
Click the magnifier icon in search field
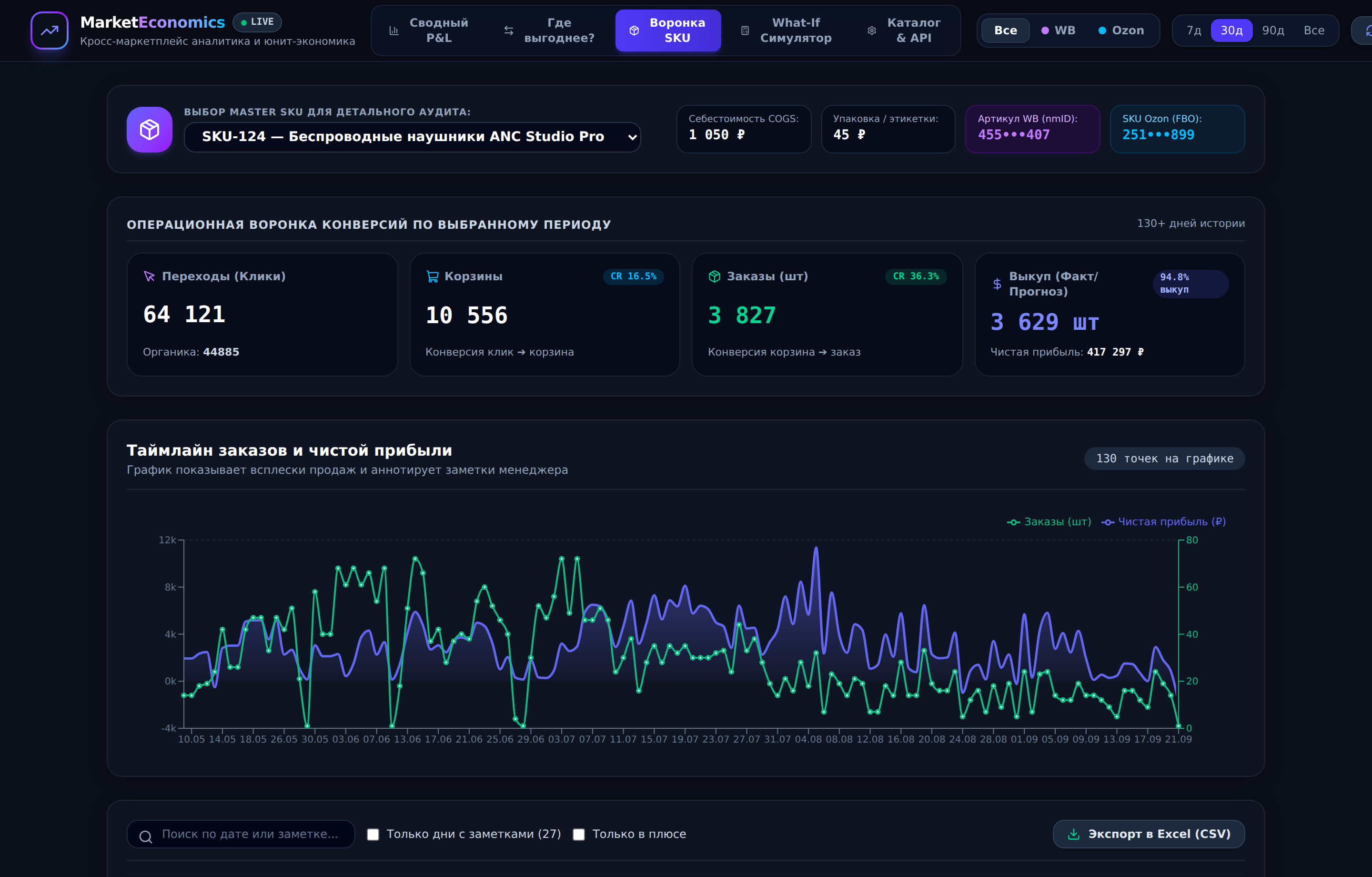(146, 836)
